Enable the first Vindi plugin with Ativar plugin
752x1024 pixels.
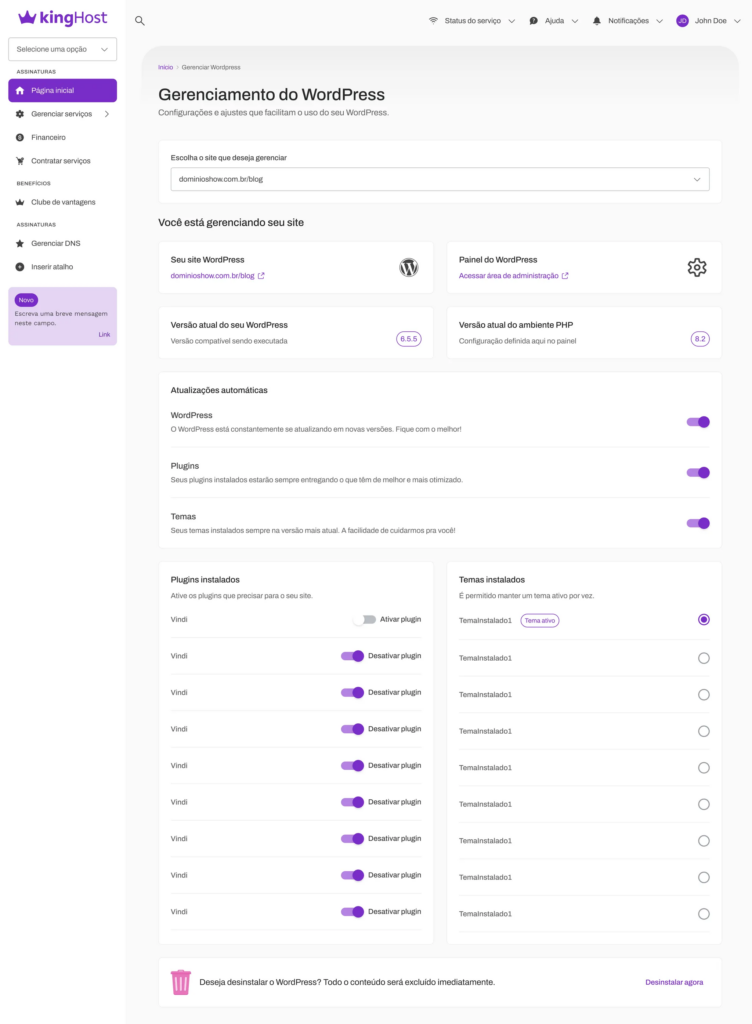(x=364, y=620)
